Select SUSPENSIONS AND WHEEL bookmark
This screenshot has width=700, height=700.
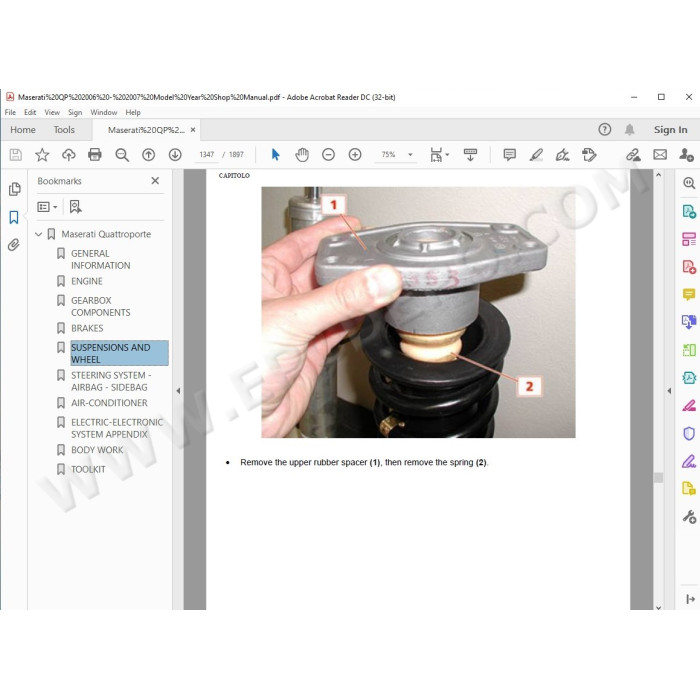point(119,353)
